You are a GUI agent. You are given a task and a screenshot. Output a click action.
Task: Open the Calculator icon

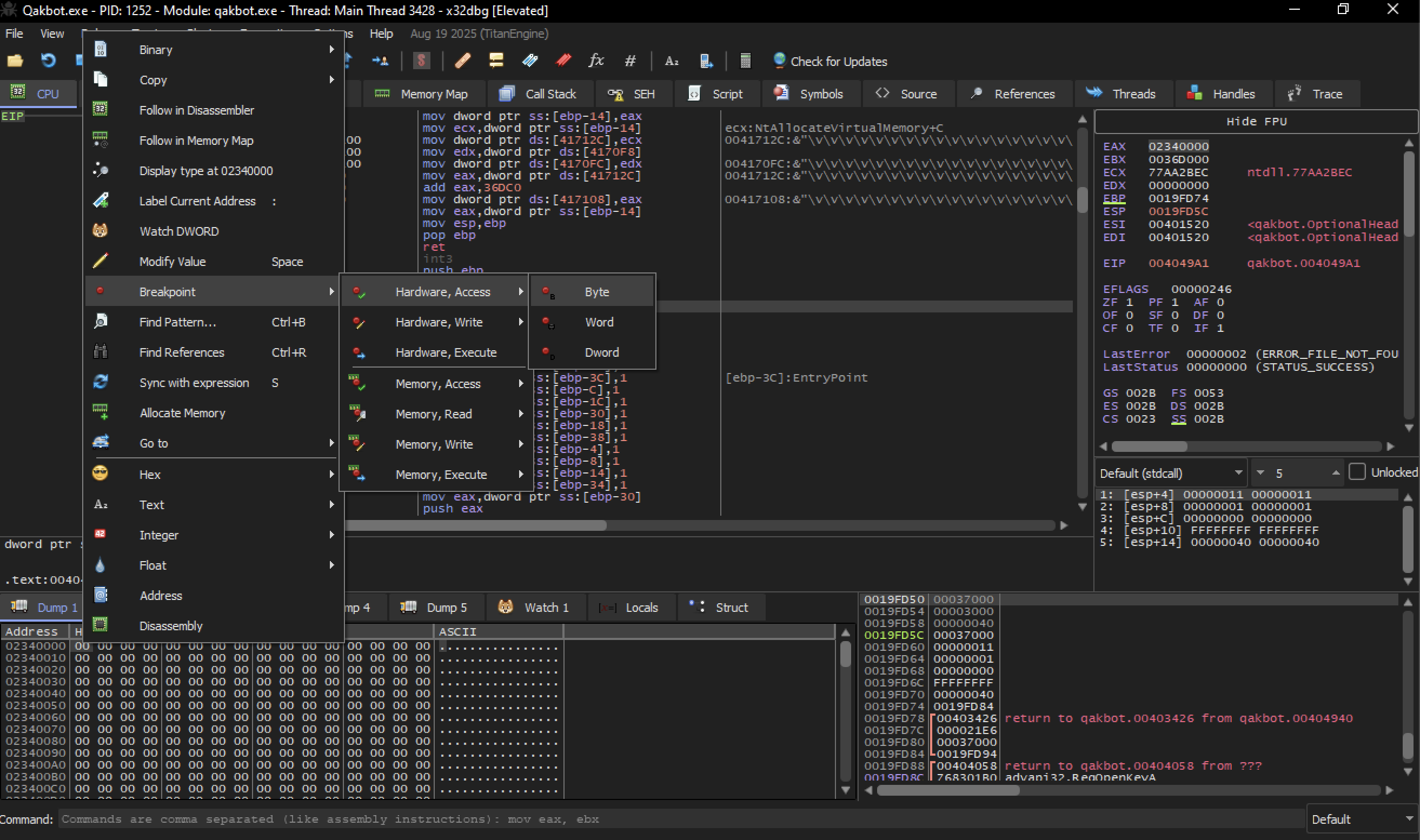point(745,61)
